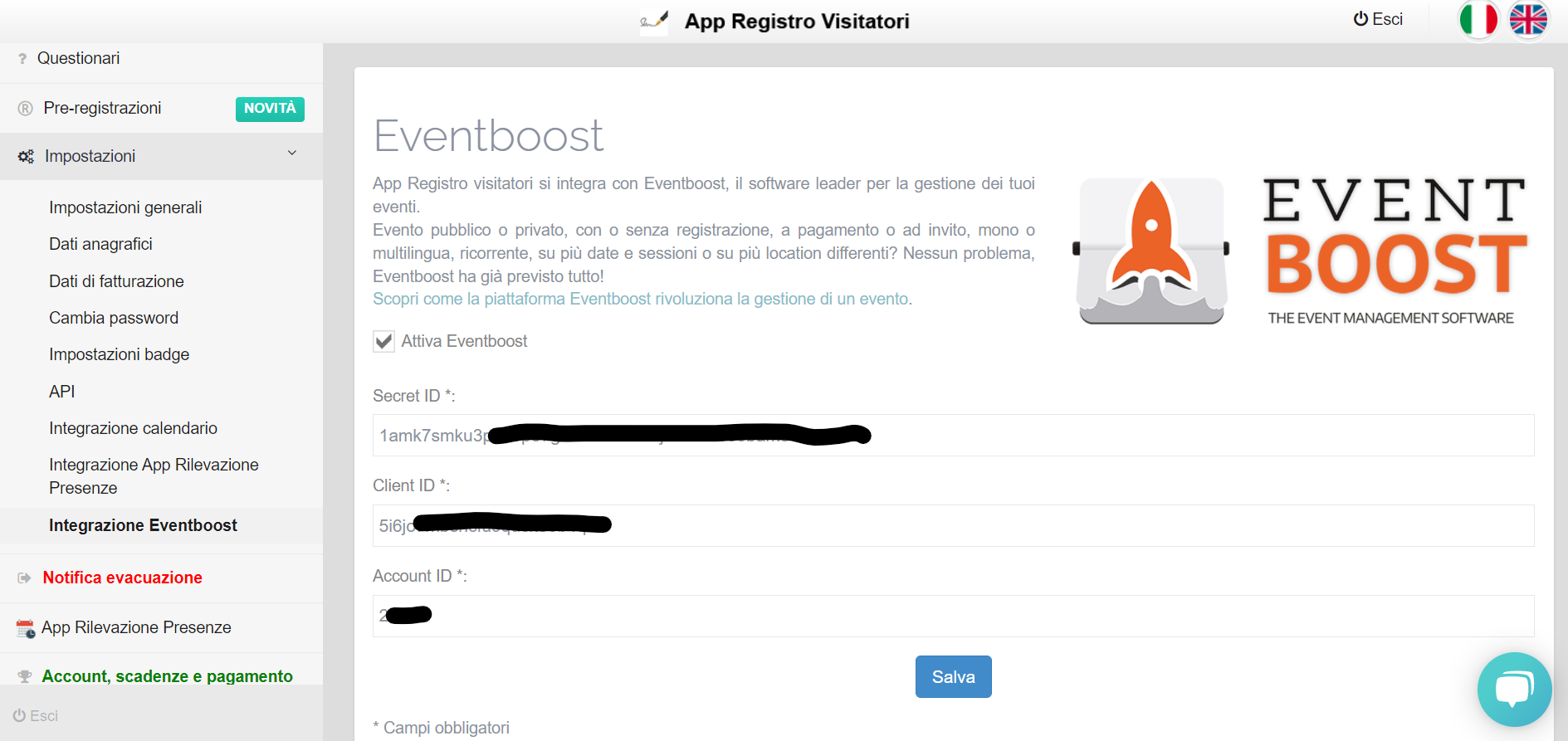
Task: Open Impostazioni badge
Action: tap(119, 354)
